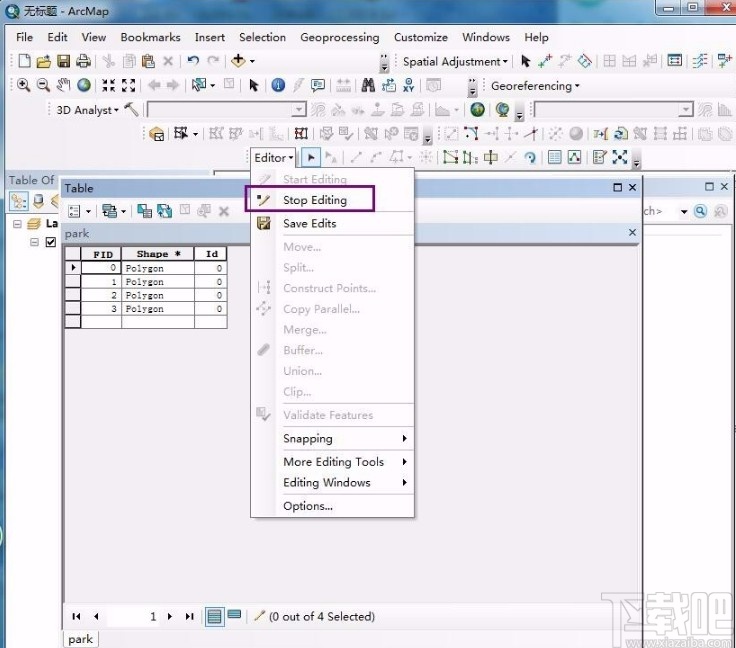
Task: Click the Shape * column header
Action: [x=158, y=254]
